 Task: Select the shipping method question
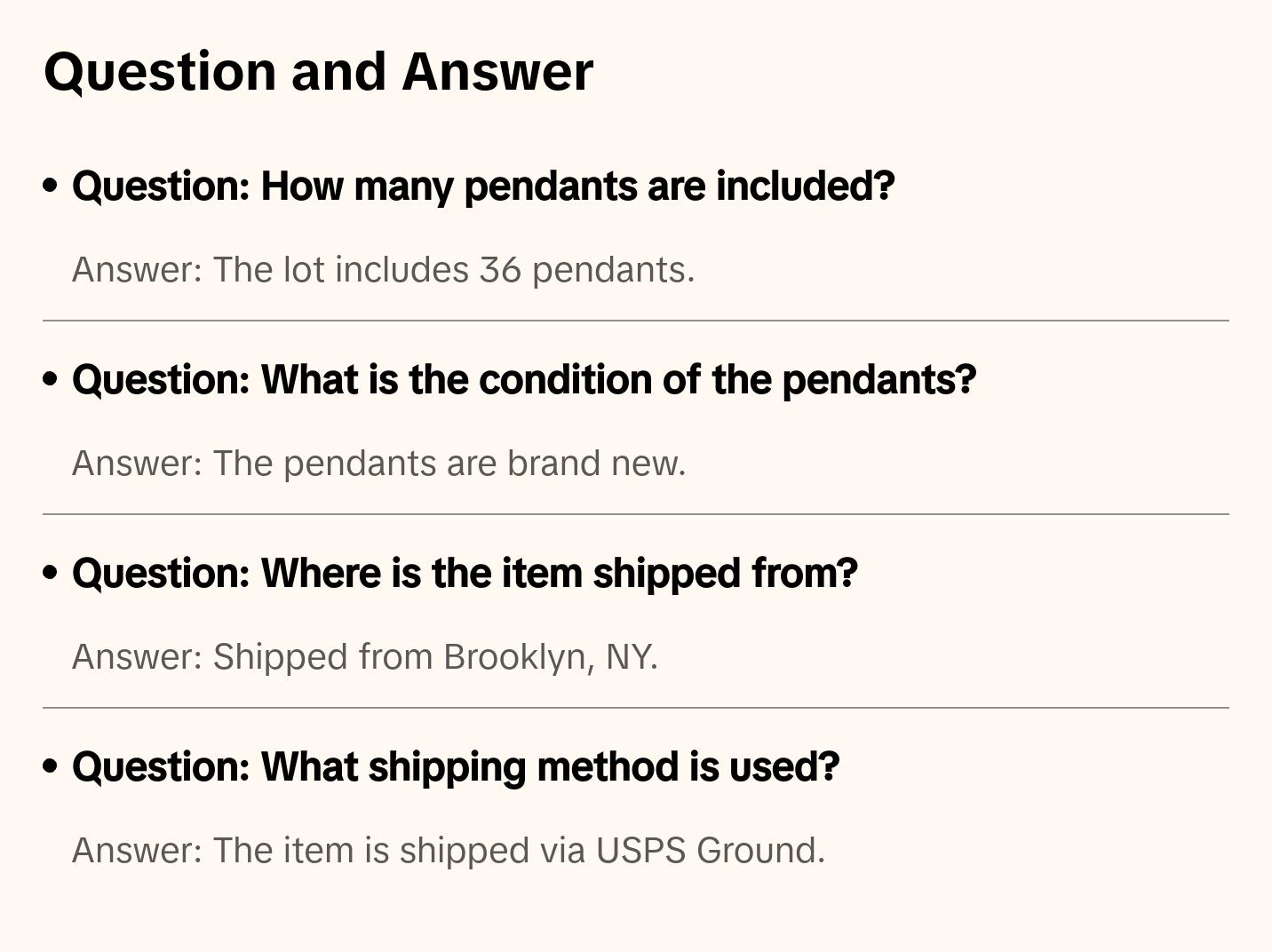pos(456,767)
